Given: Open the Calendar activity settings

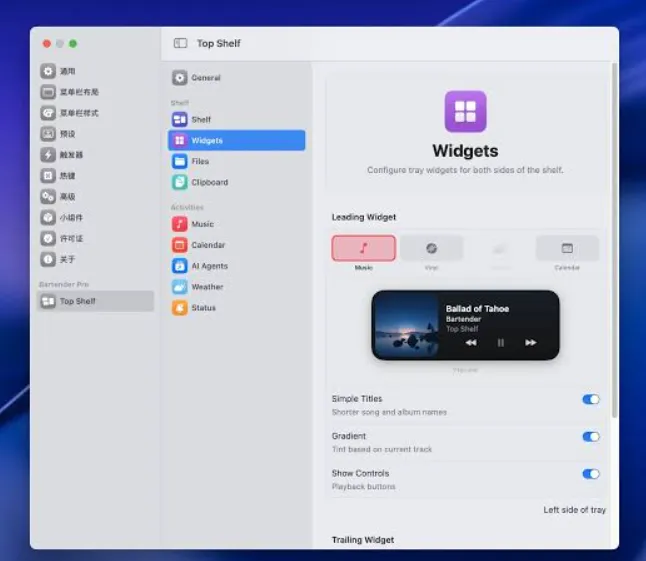Looking at the screenshot, I should click(236, 245).
